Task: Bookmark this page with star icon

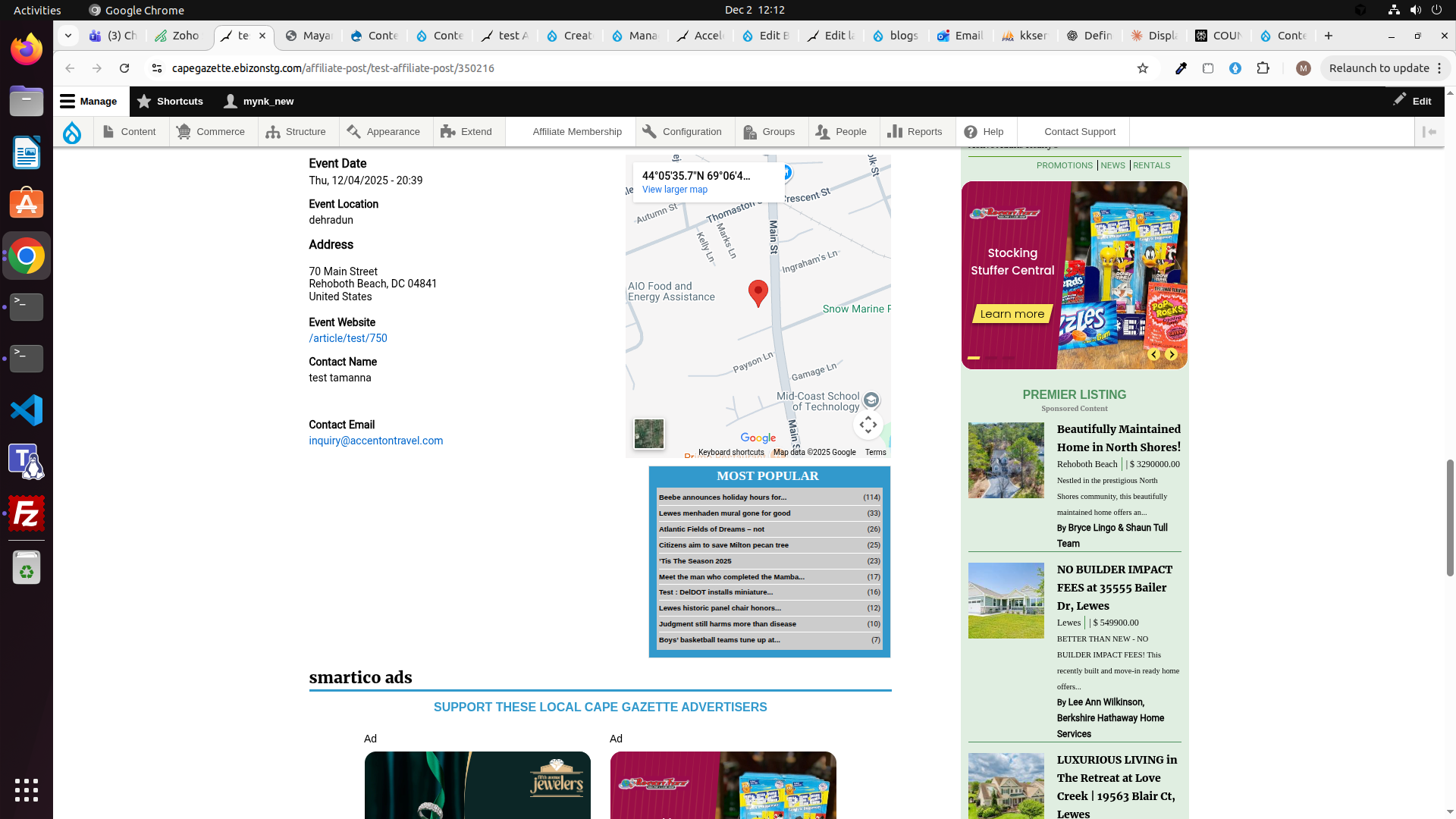Action: click(1143, 68)
